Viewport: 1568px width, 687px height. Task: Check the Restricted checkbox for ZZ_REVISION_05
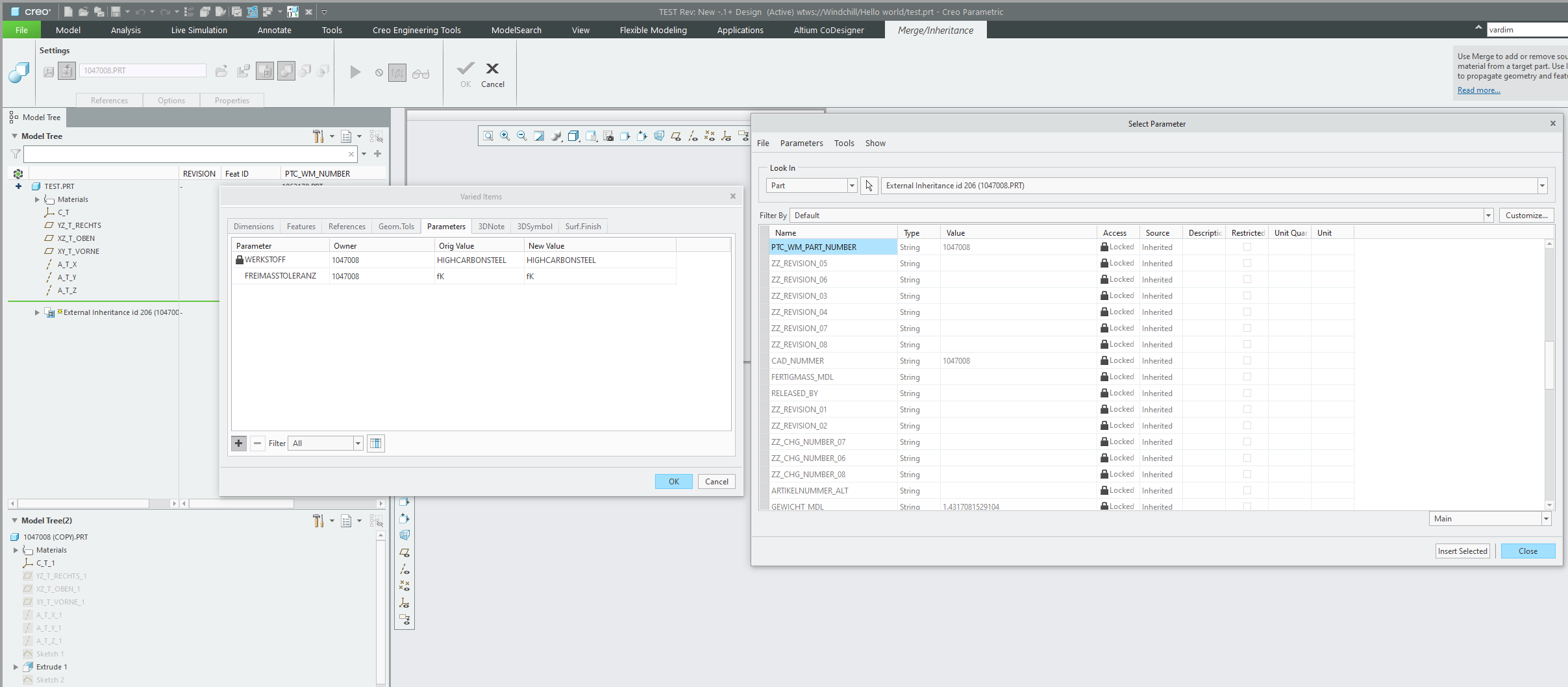point(1246,263)
